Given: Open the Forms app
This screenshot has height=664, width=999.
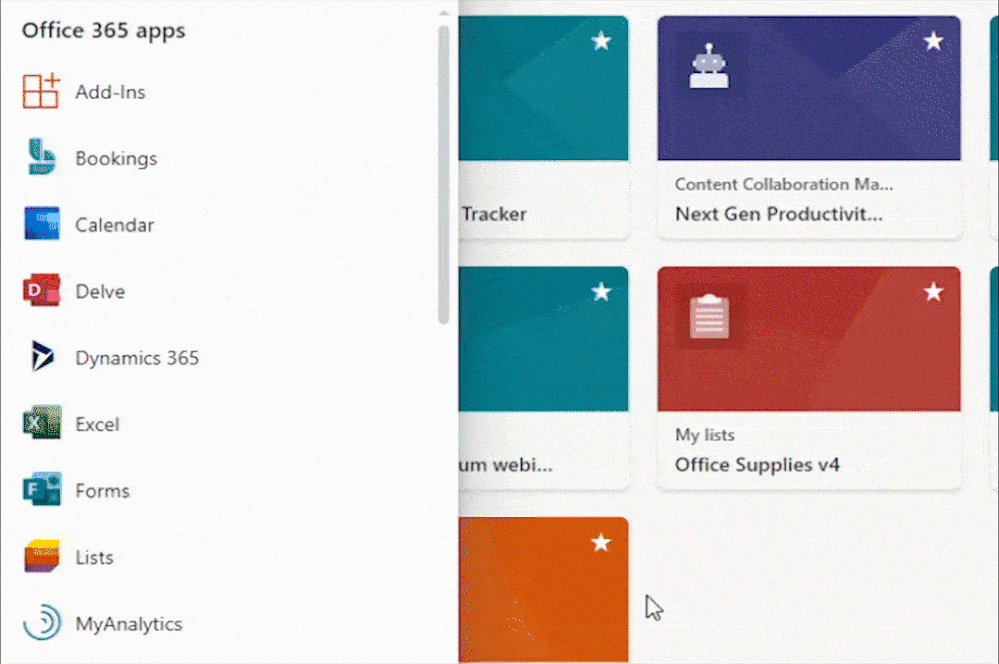Looking at the screenshot, I should tap(102, 490).
